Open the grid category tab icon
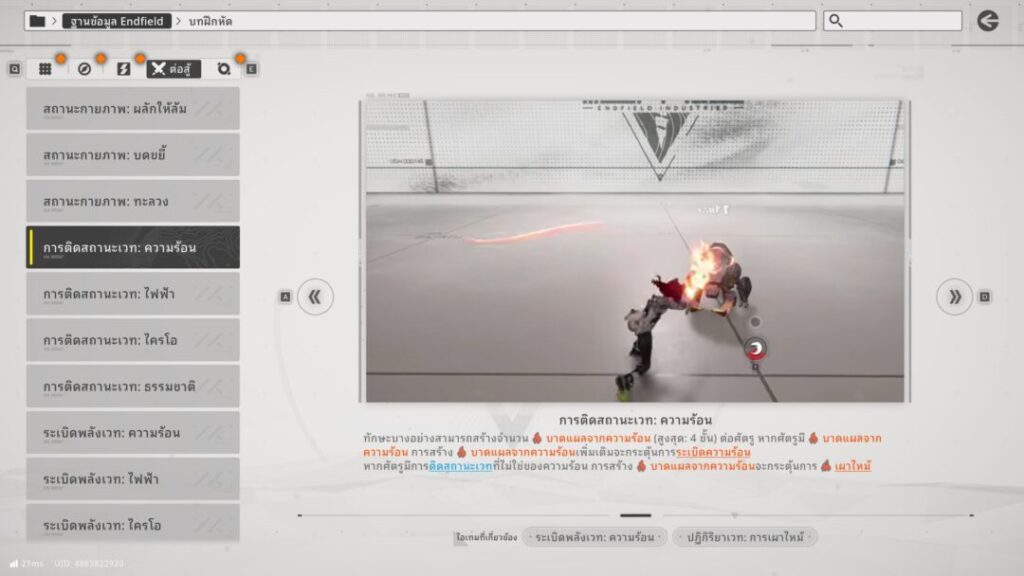1024x576 pixels. 45,69
